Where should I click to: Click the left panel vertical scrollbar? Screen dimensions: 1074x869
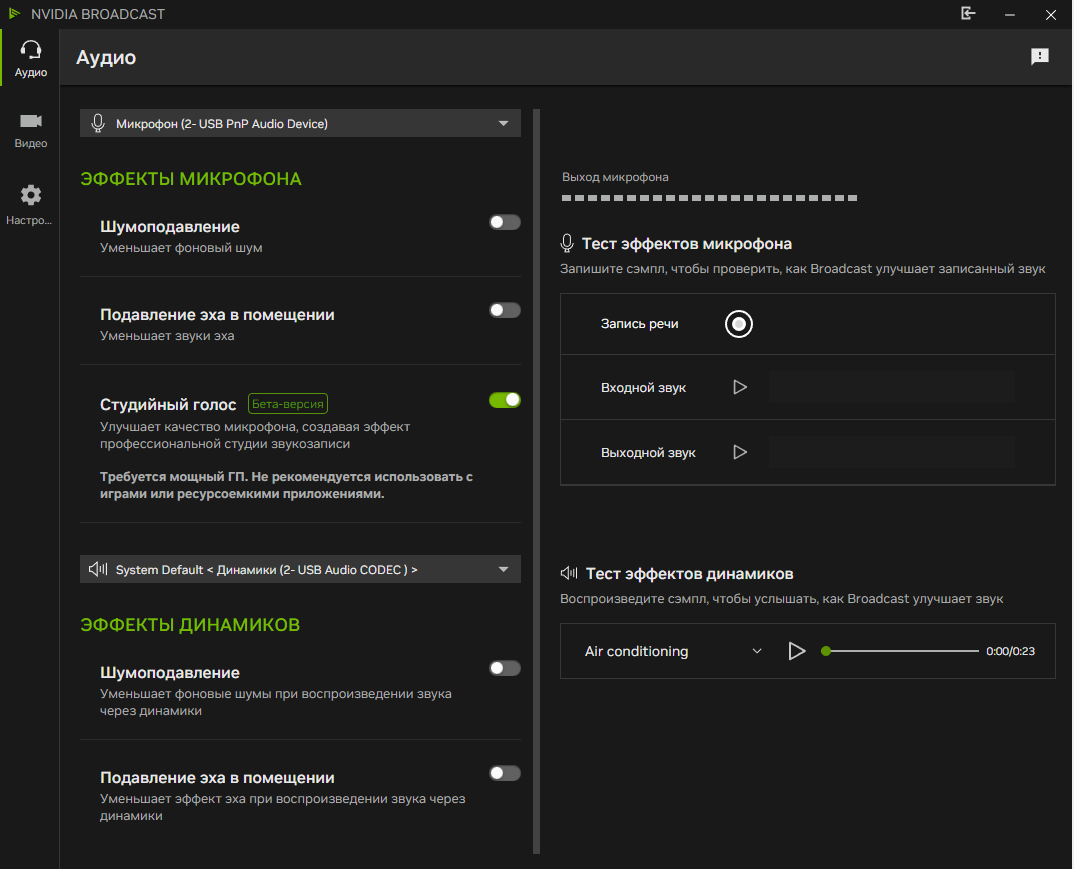click(x=536, y=481)
